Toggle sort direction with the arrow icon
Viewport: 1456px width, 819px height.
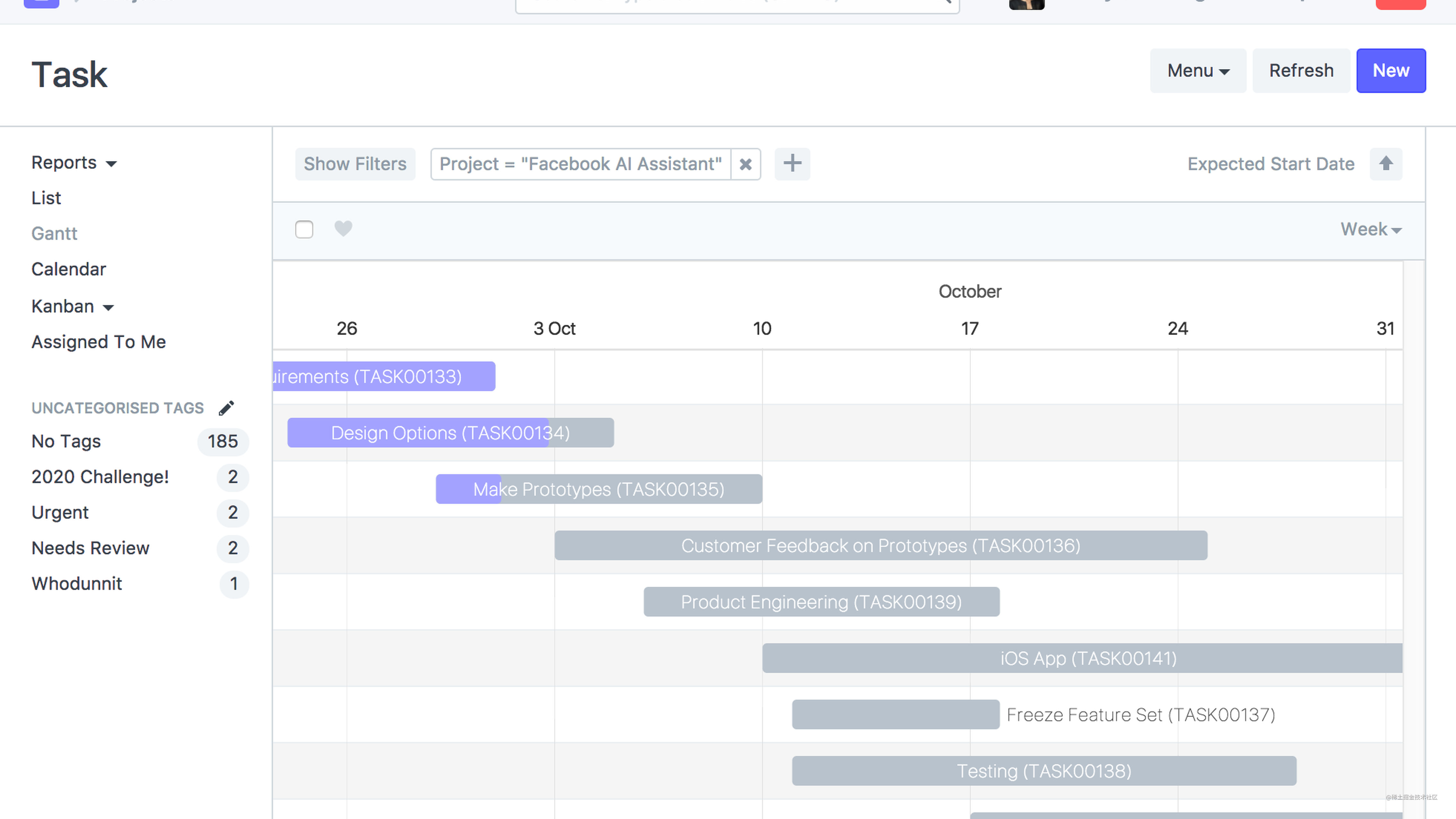coord(1385,164)
